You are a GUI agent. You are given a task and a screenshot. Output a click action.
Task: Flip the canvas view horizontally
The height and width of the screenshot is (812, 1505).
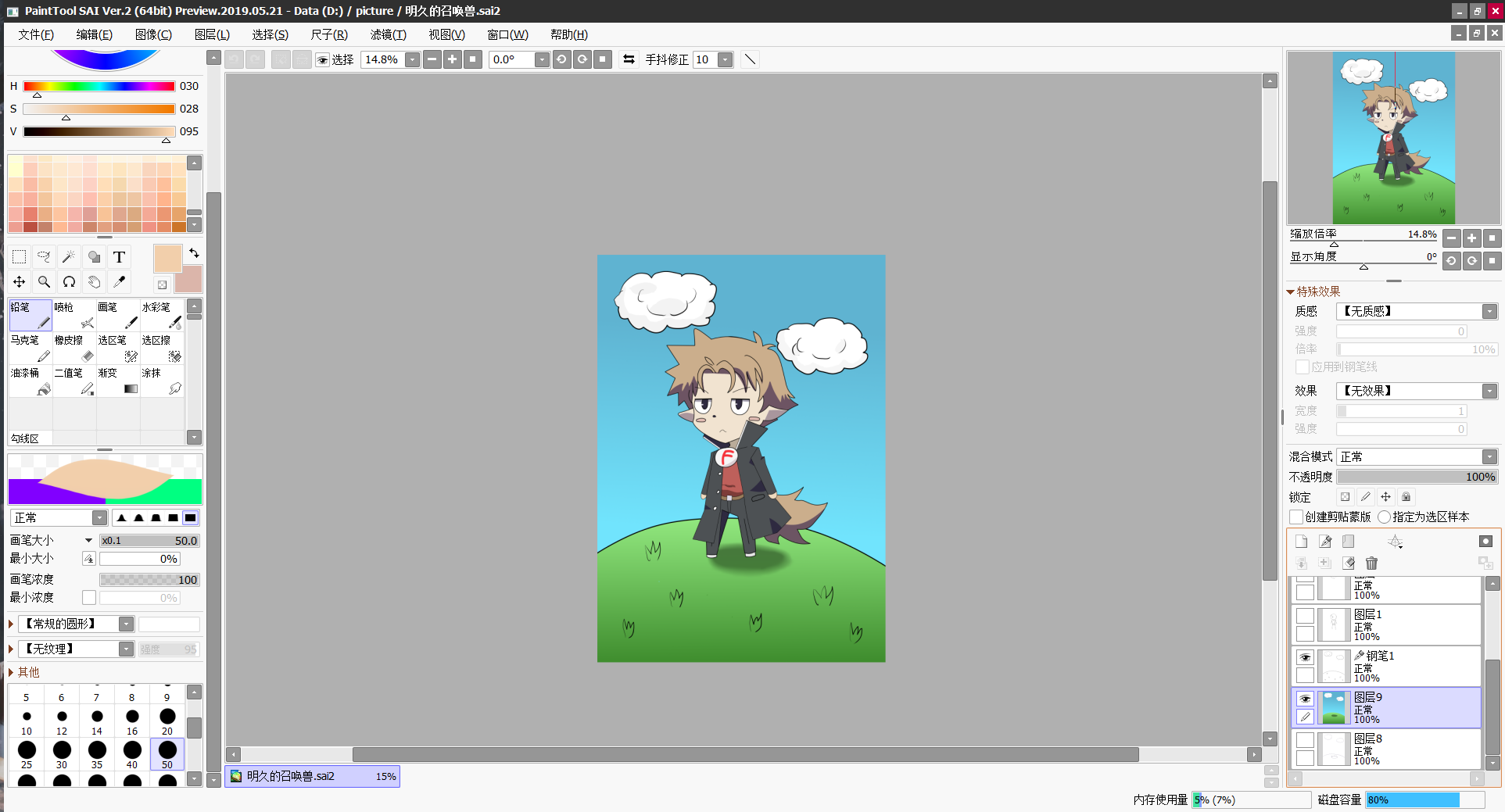point(629,59)
